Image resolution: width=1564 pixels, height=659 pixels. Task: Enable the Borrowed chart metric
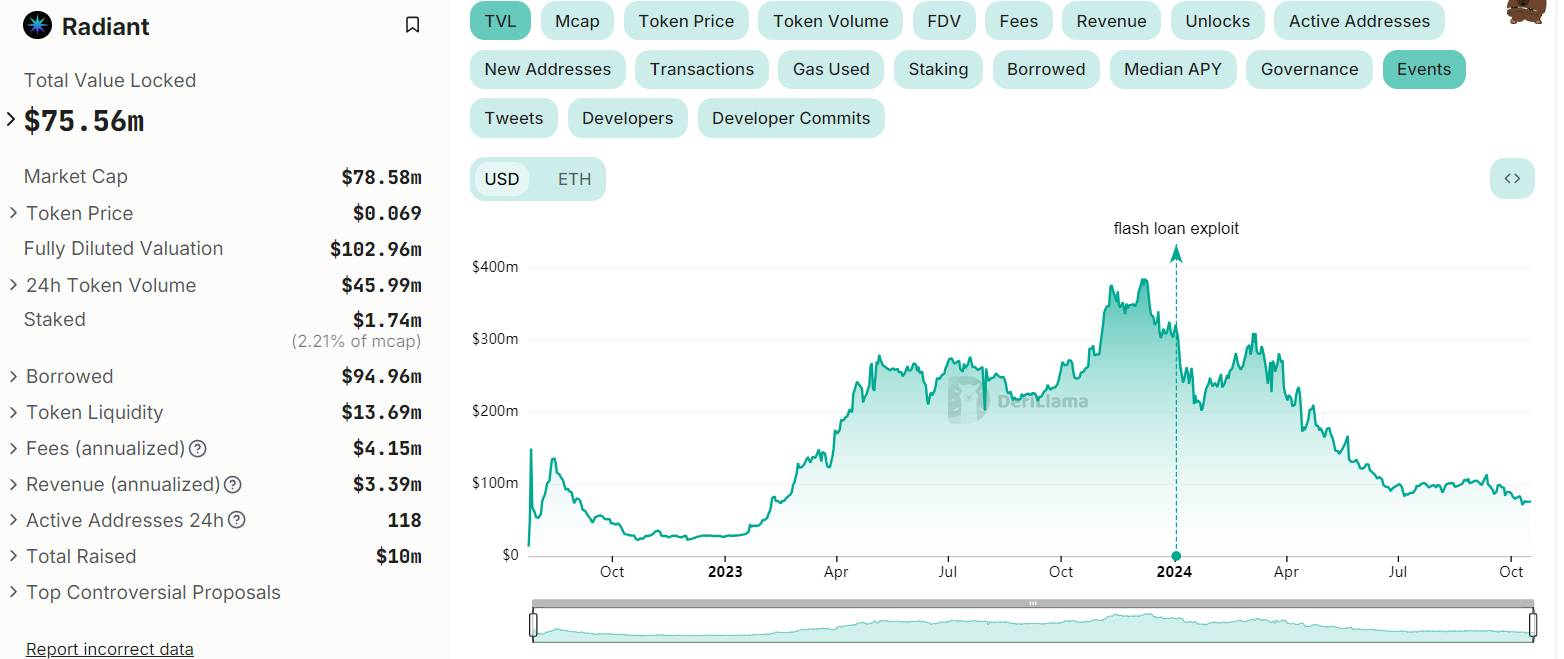pyautogui.click(x=1046, y=70)
